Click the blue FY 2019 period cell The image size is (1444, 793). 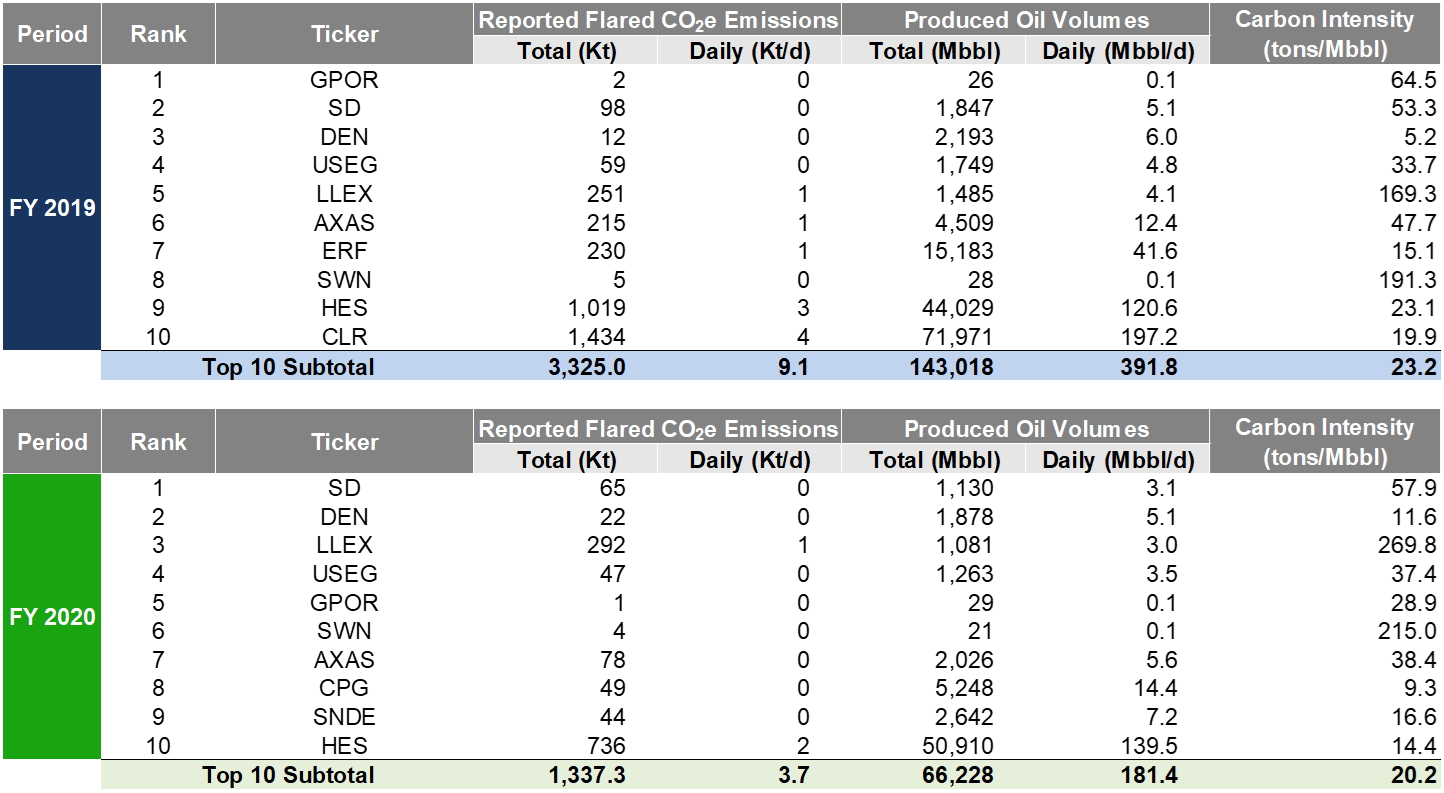point(51,208)
